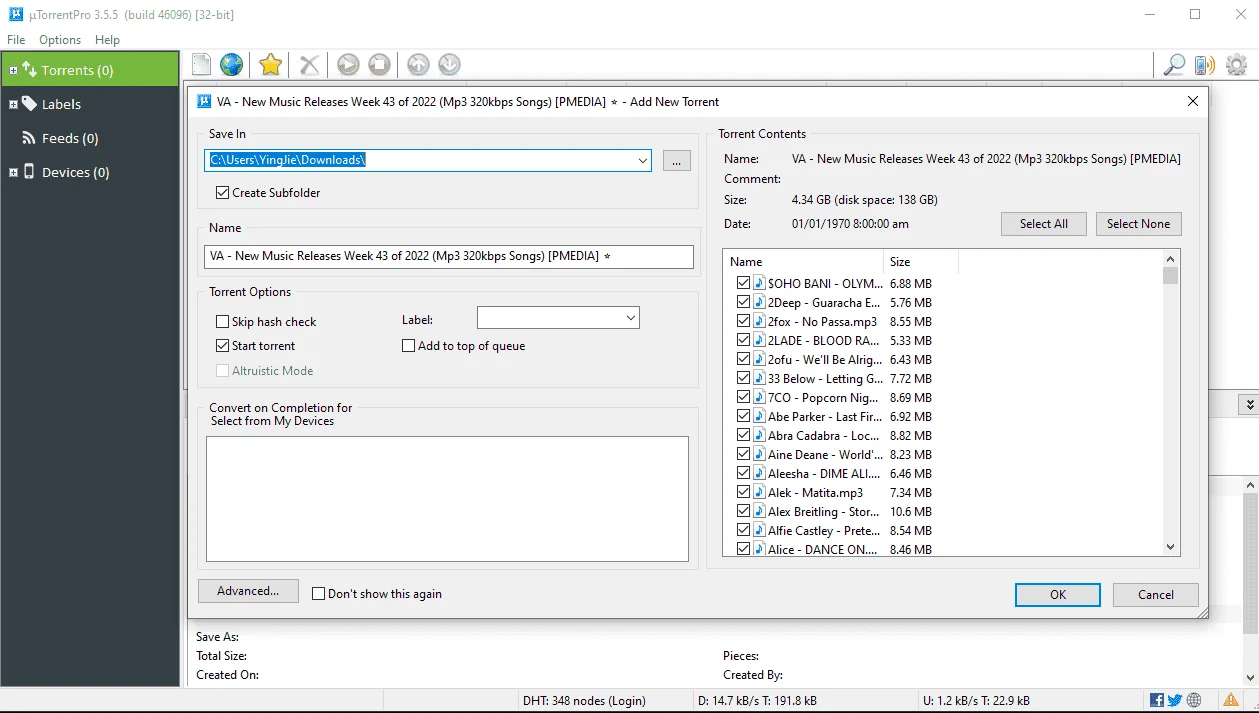1259x713 pixels.
Task: Click the Move Down Queue arrow icon
Action: pos(449,65)
